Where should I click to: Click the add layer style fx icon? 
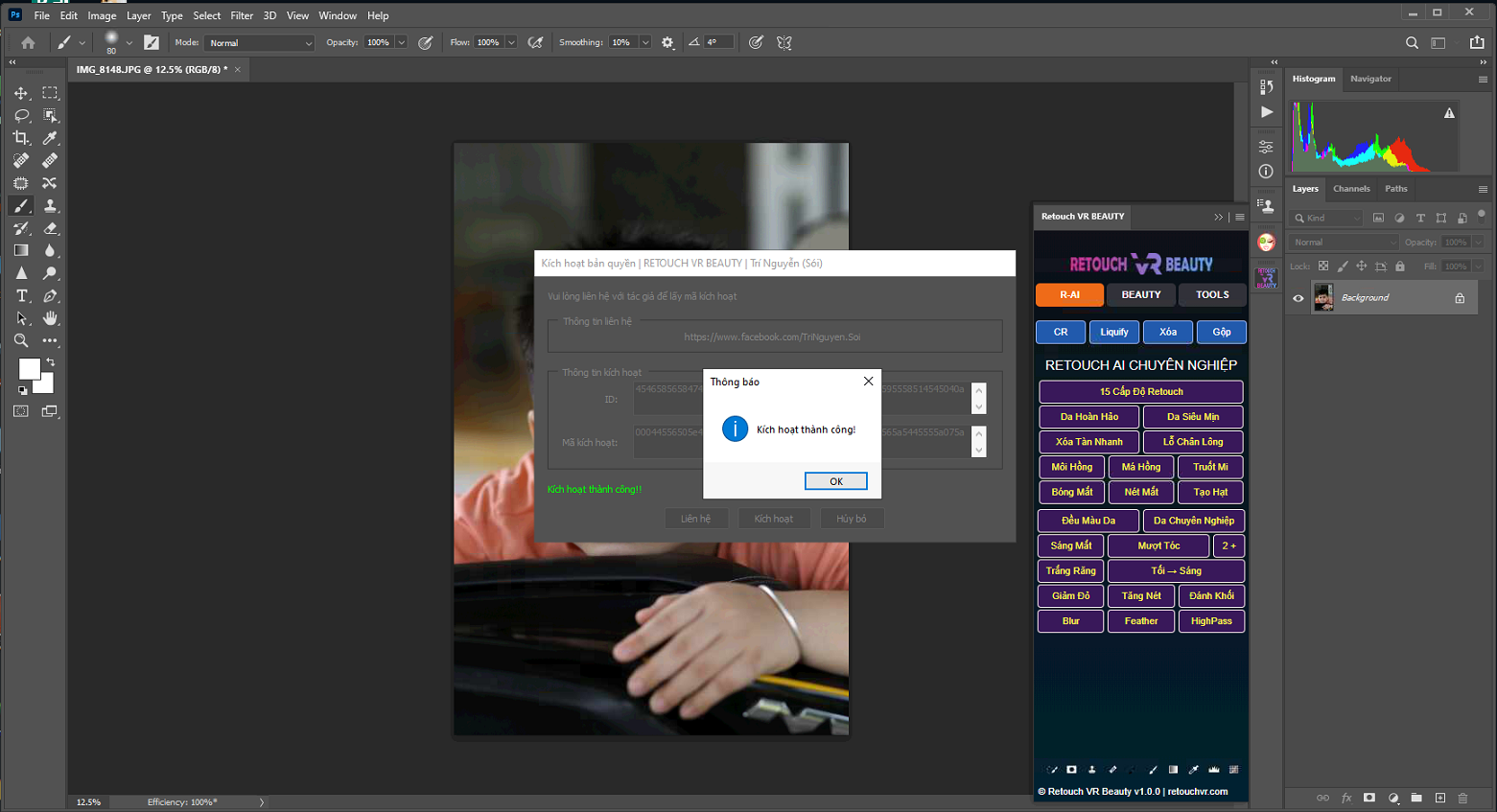pos(1346,798)
